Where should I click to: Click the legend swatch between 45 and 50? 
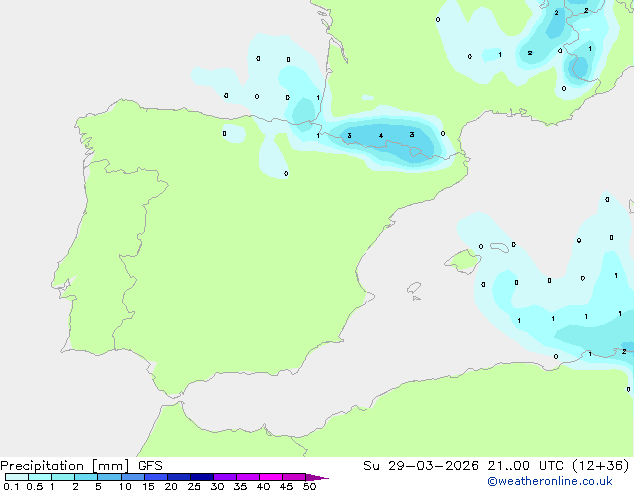[294, 477]
